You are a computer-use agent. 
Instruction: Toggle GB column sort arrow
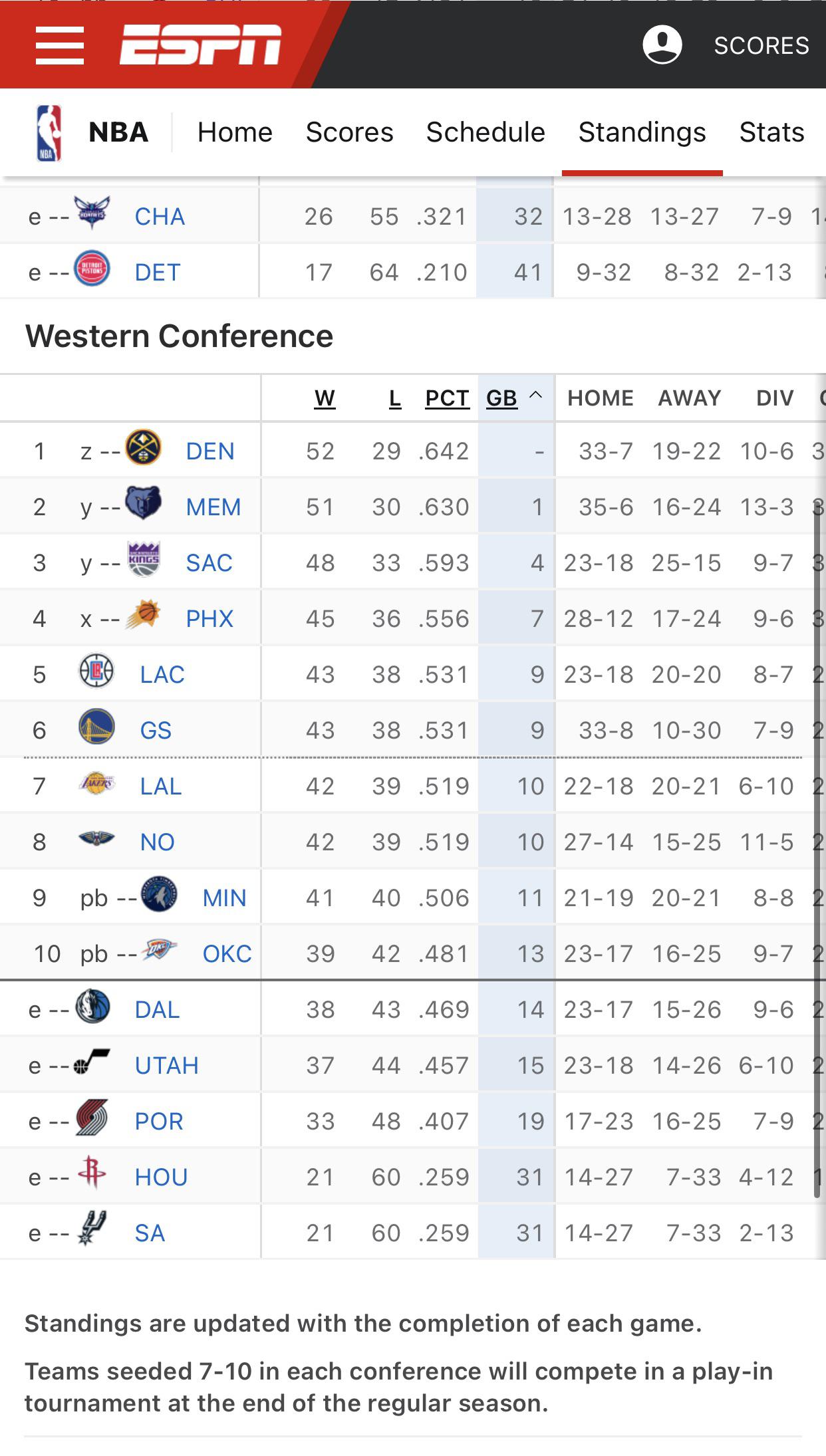[x=535, y=396]
